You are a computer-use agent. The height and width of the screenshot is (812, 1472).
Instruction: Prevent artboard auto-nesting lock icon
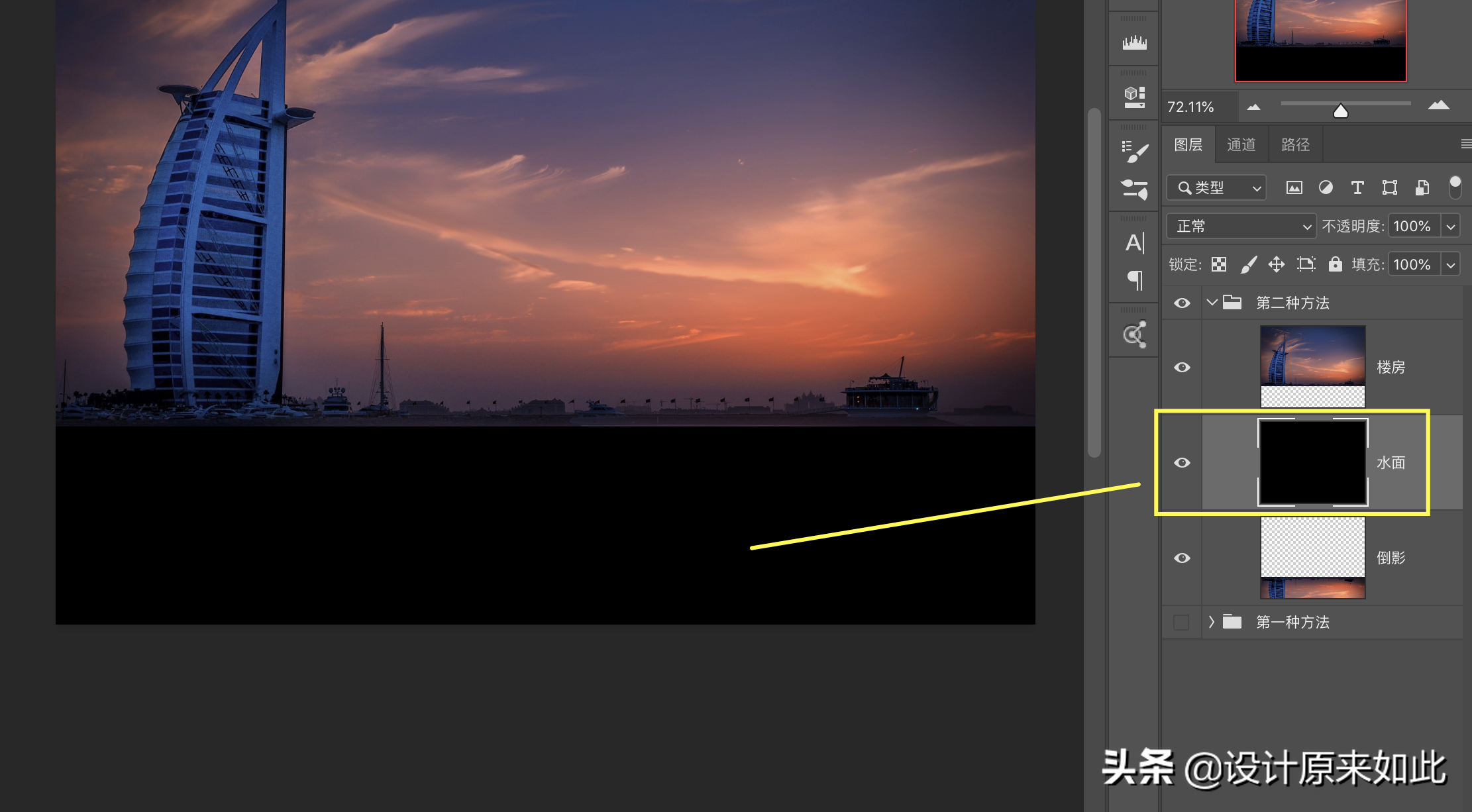(1306, 264)
